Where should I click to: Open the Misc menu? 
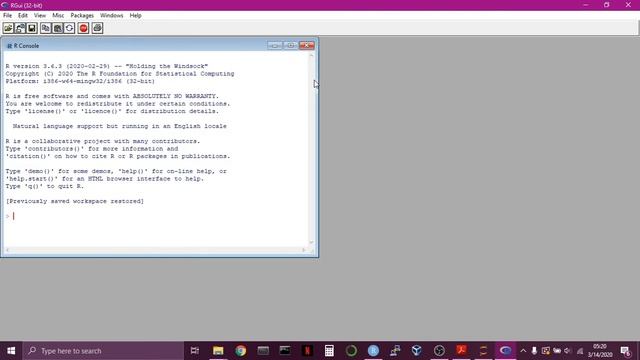58,16
